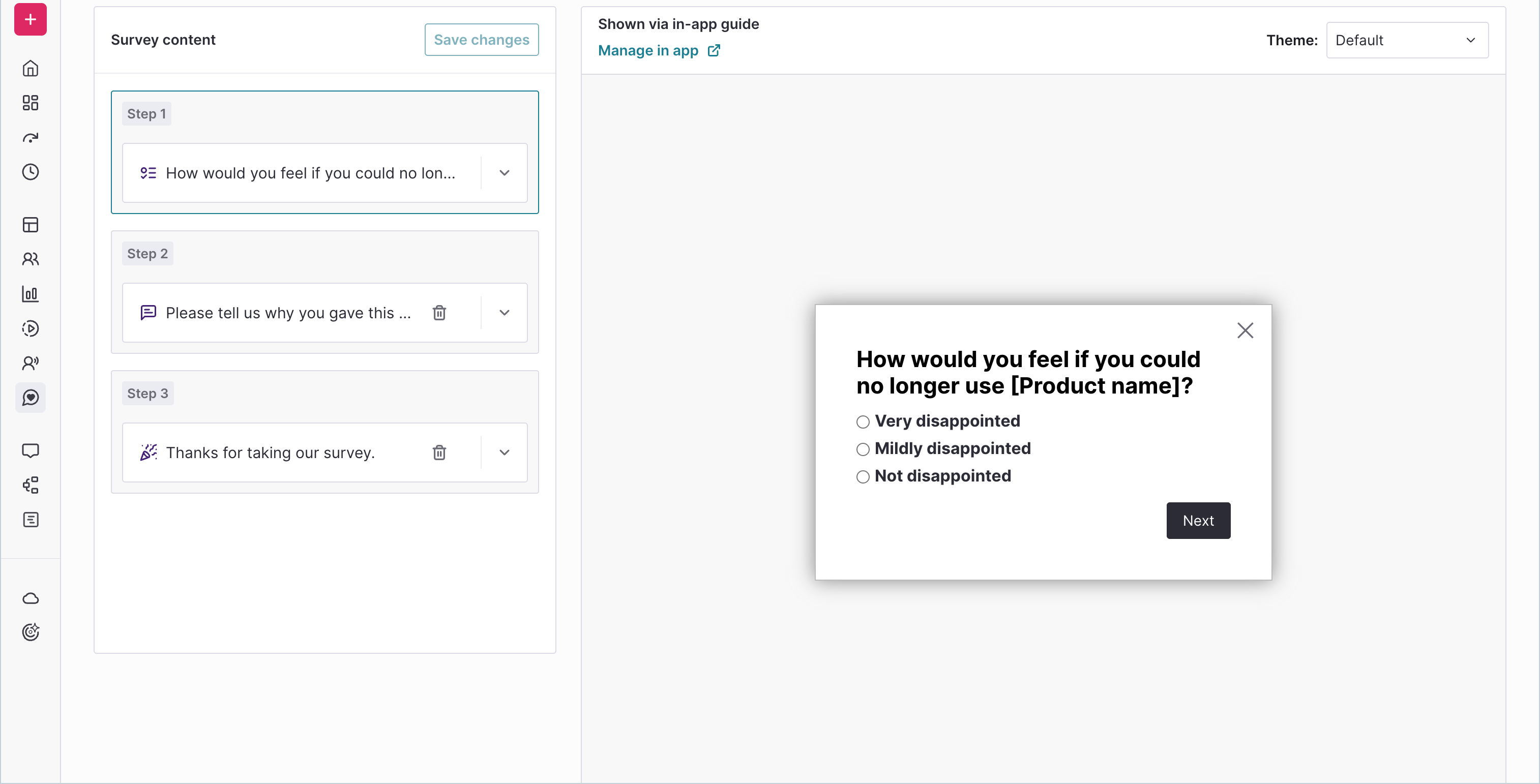Open the speaking user icon

31,363
